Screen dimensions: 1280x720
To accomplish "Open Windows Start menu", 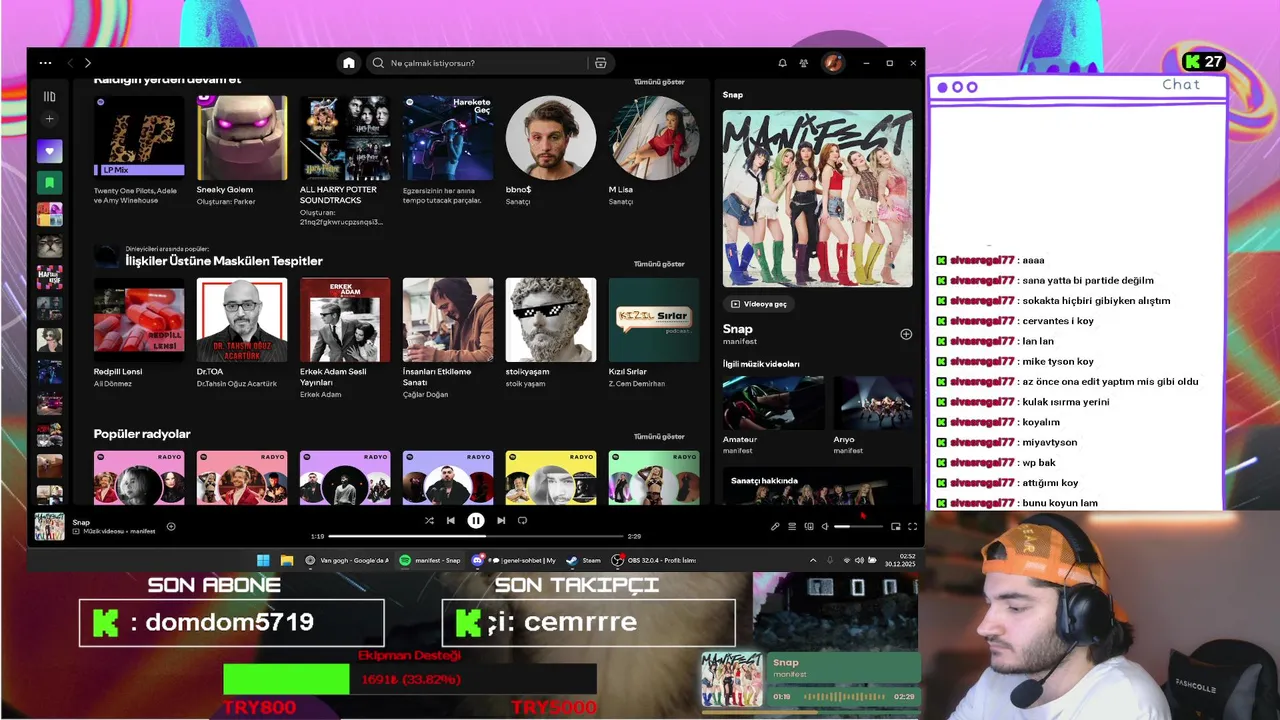I will (x=263, y=560).
